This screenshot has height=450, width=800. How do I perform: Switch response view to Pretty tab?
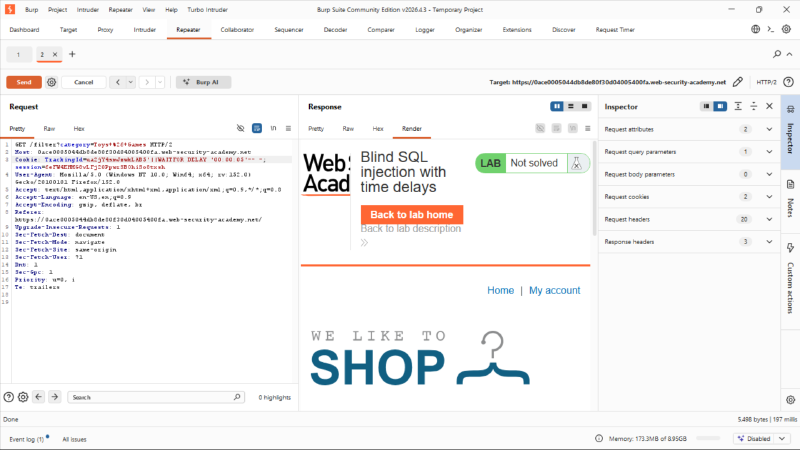(316, 129)
